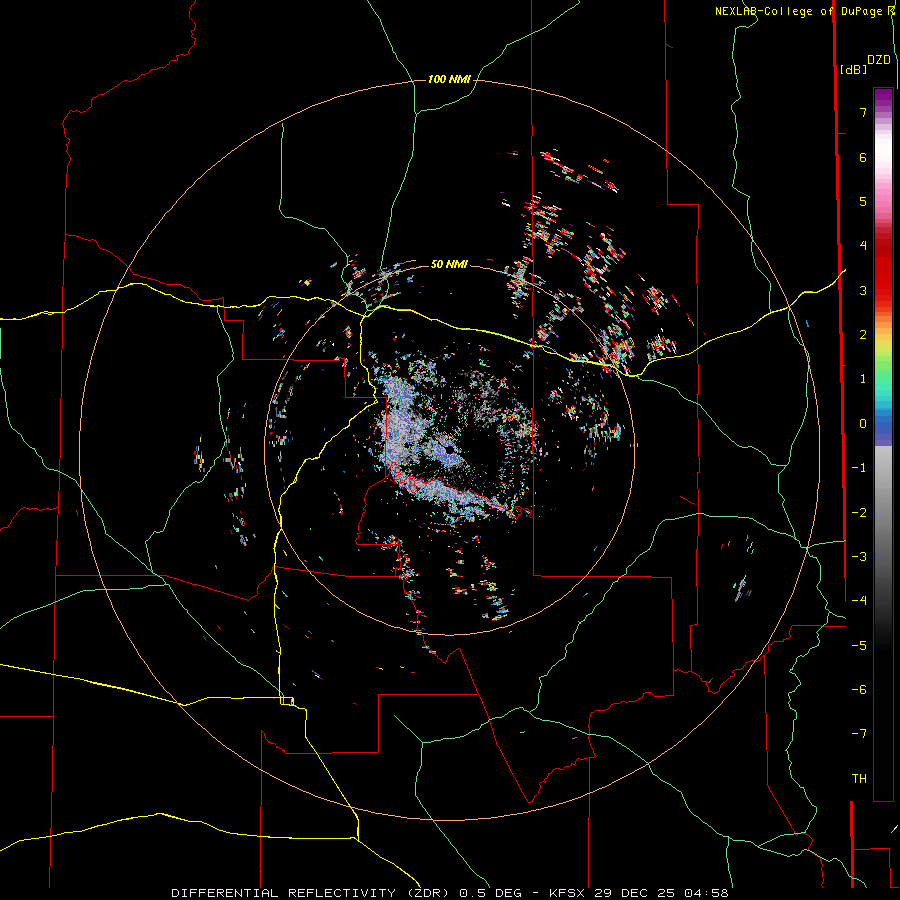This screenshot has width=900, height=900.
Task: Click the 0 value on the dB scale
Action: [x=863, y=424]
